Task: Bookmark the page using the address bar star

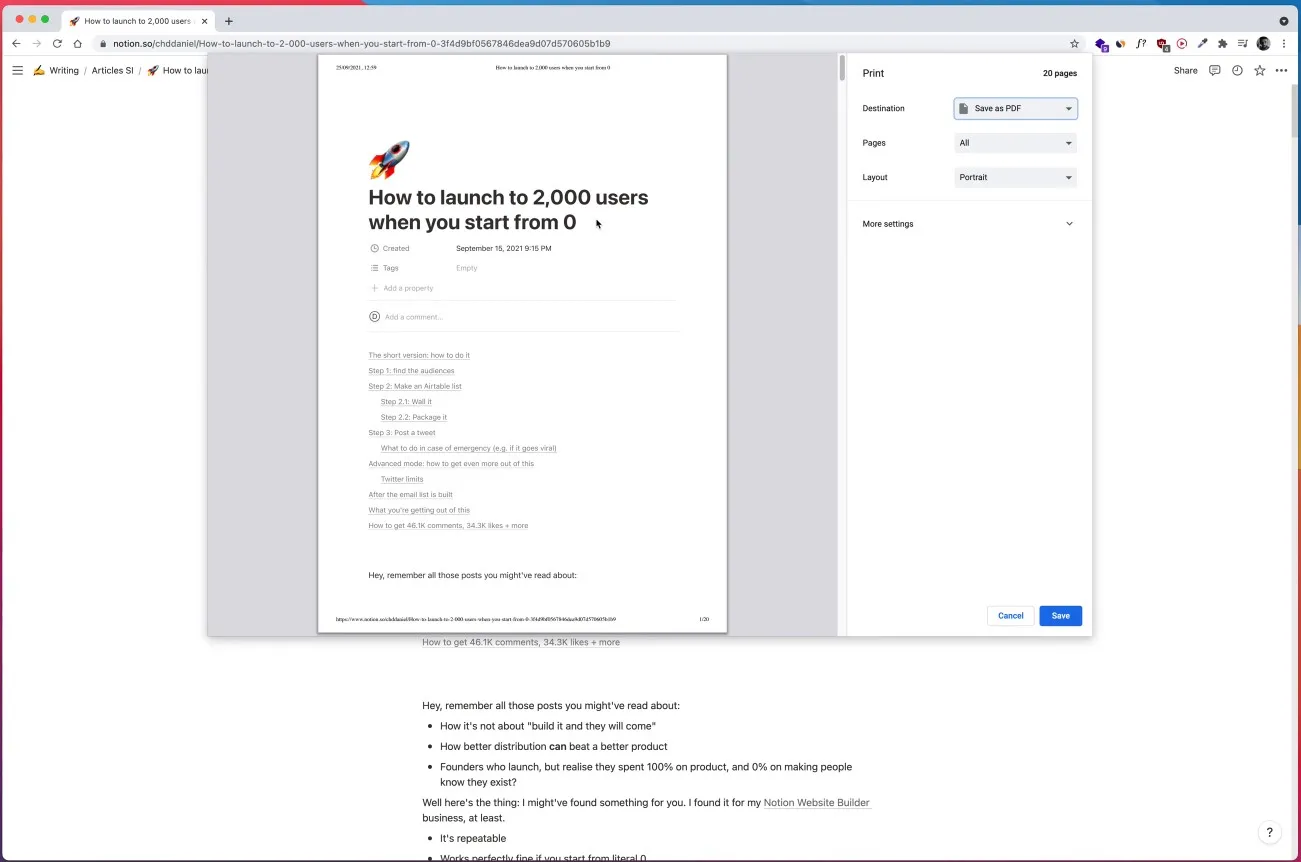Action: pyautogui.click(x=1074, y=43)
